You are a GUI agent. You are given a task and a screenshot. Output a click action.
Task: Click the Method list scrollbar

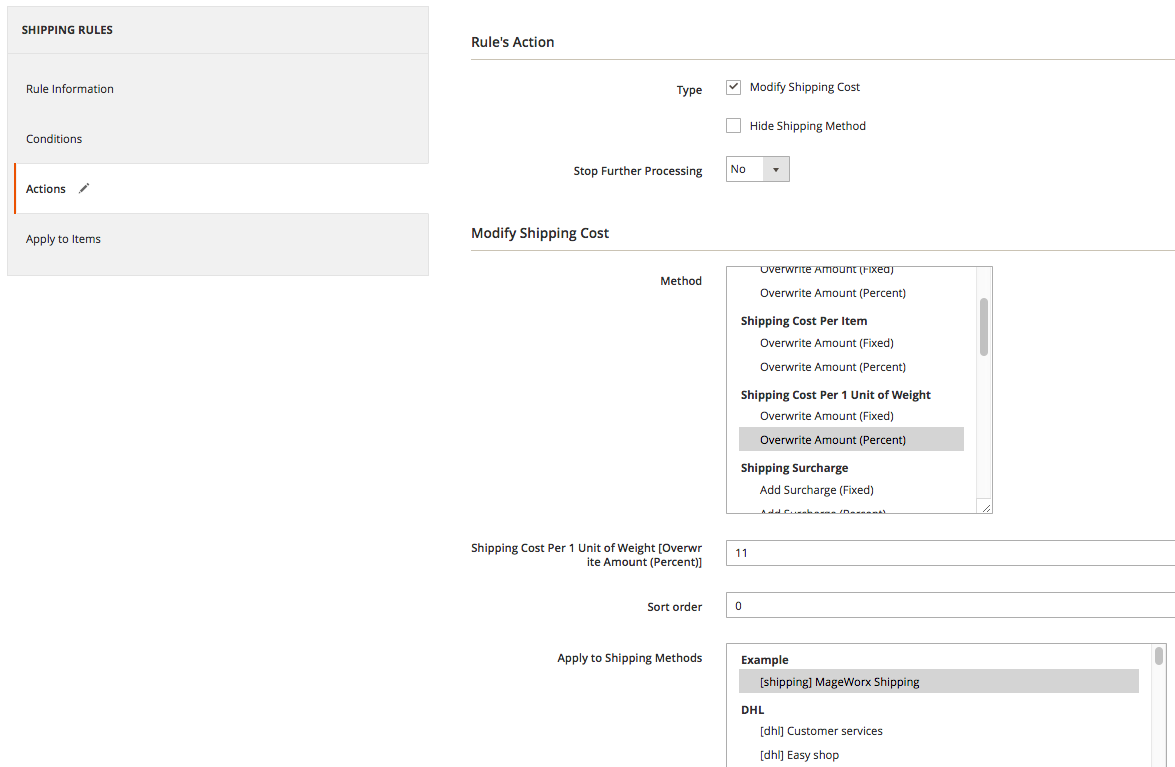tap(984, 326)
